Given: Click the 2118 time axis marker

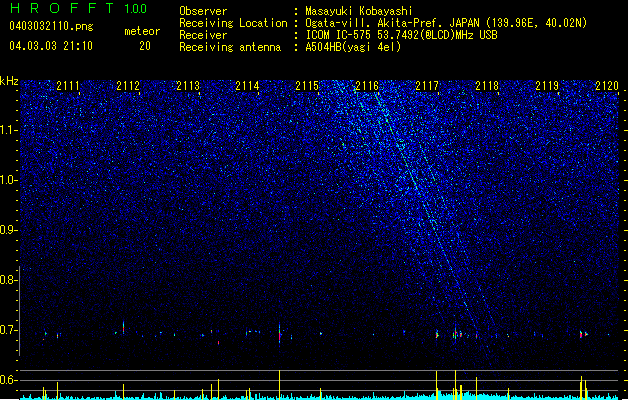Looking at the screenshot, I should 487,86.
